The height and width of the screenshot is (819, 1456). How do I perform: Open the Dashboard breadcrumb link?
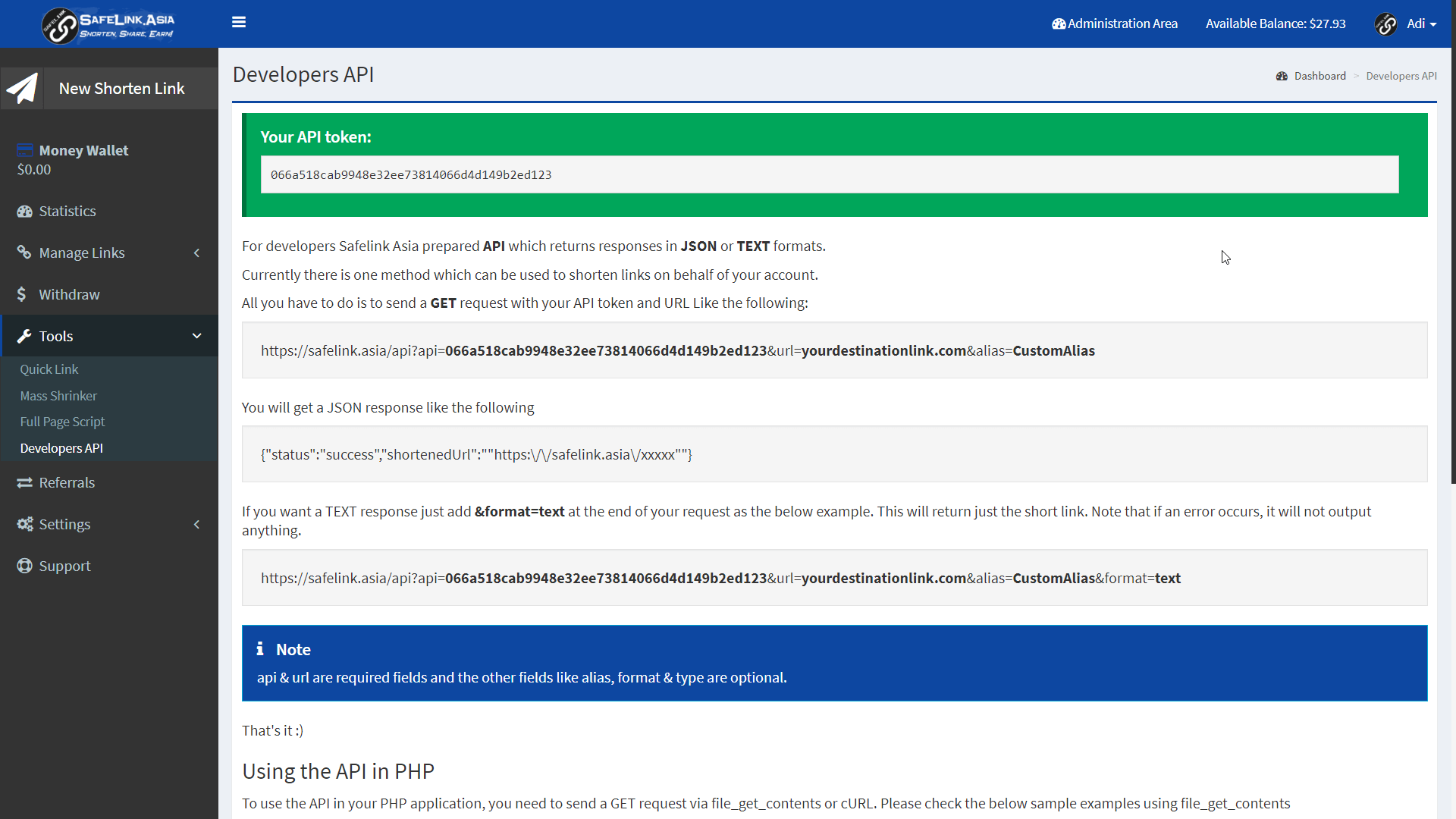point(1319,76)
